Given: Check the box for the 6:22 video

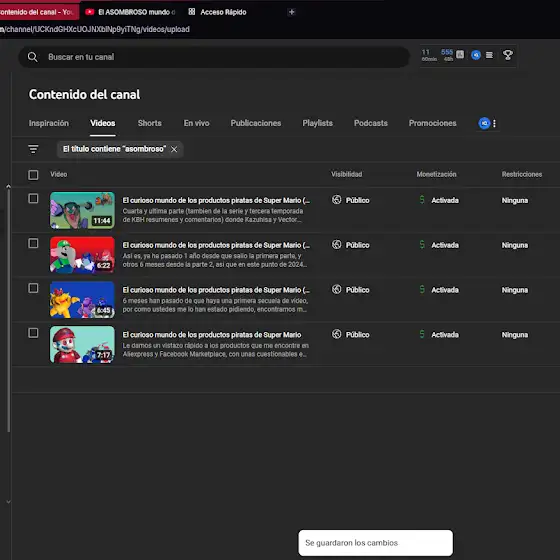Looking at the screenshot, I should click(33, 243).
